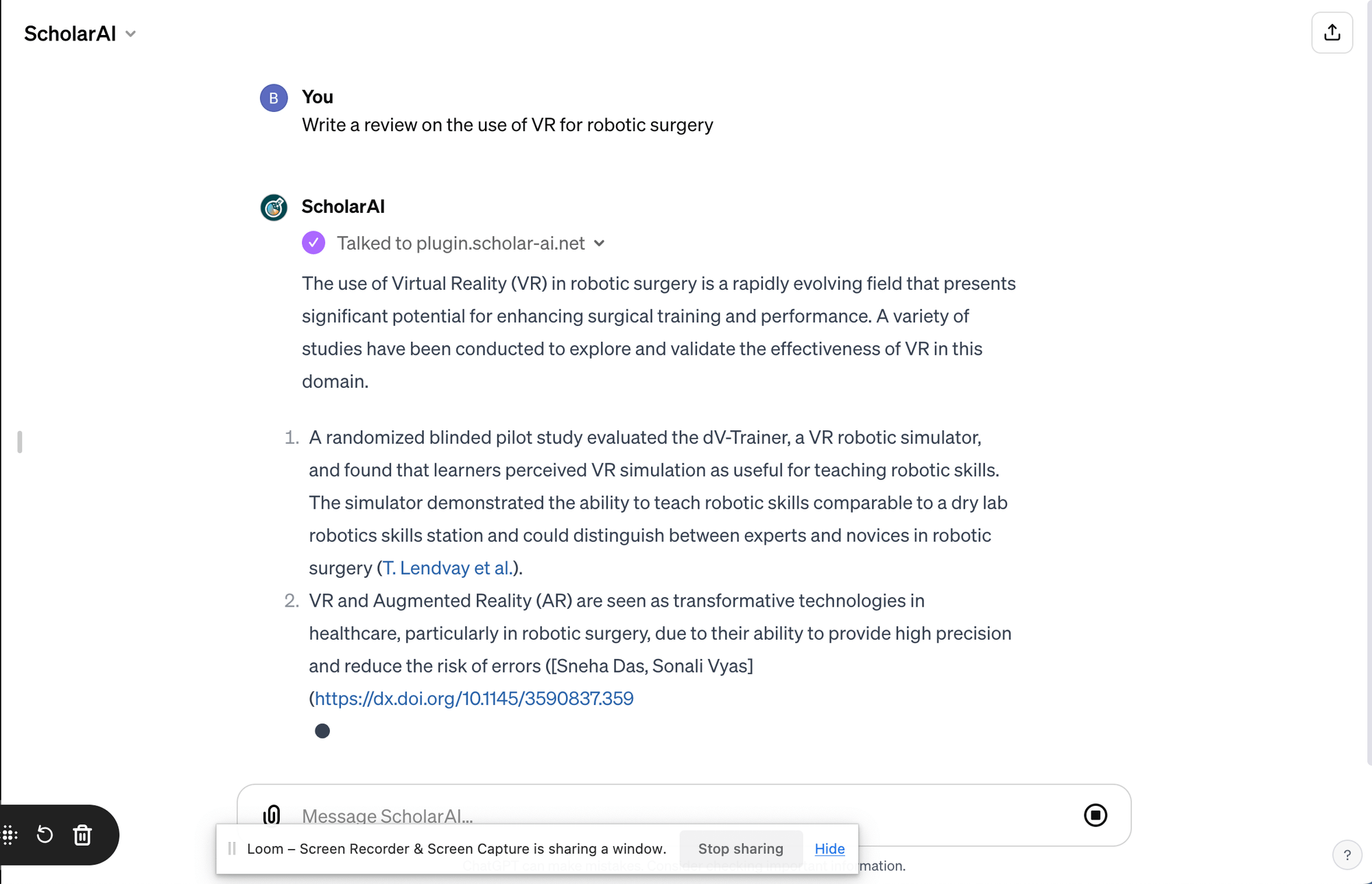The image size is (1372, 884).
Task: Open the DOI link for Das and Vyas
Action: (x=475, y=698)
